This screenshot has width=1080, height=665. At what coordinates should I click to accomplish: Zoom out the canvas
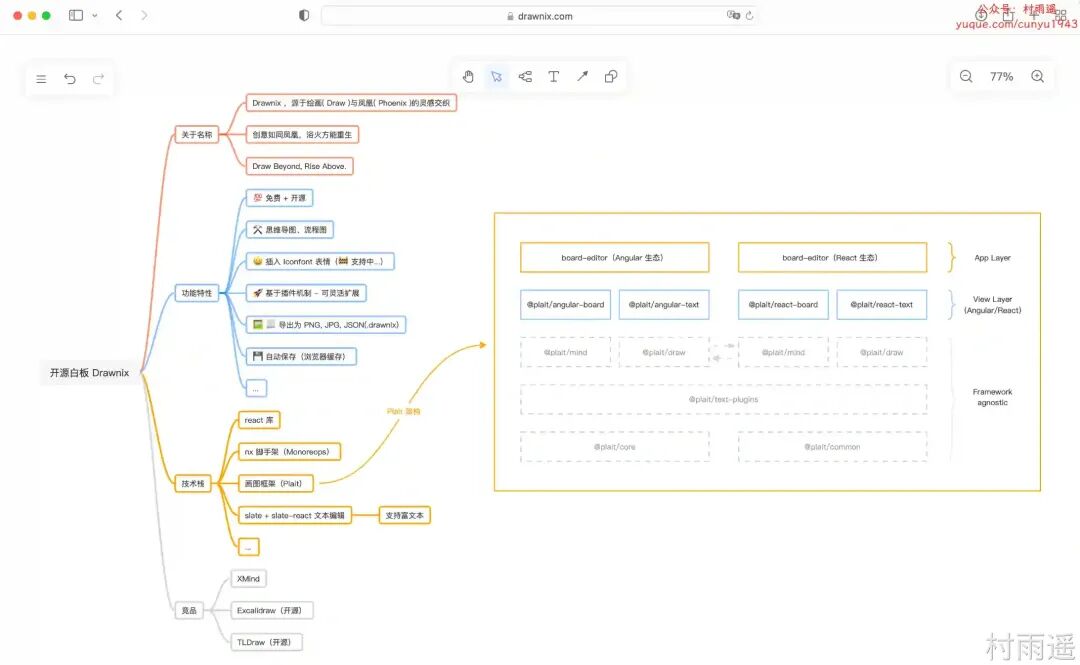coord(966,76)
